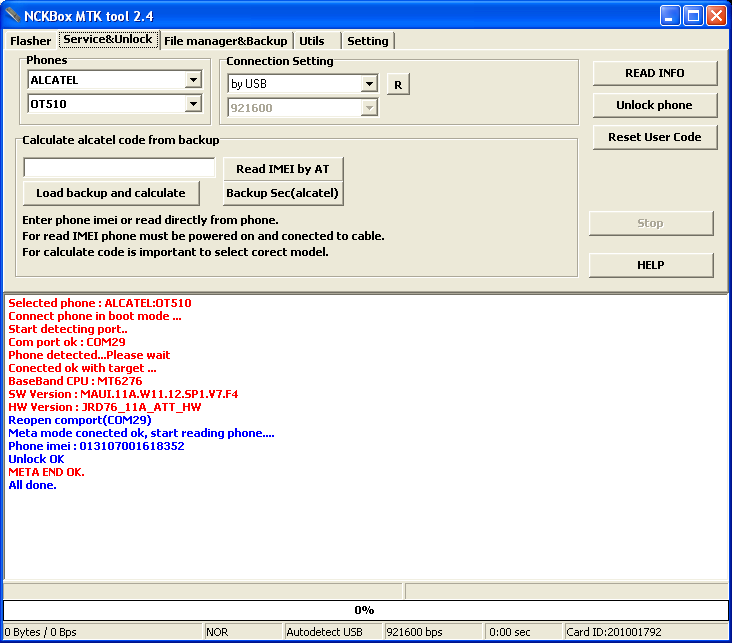Click the NCKBox app icon in title bar
This screenshot has width=732, height=643.
[x=12, y=16]
